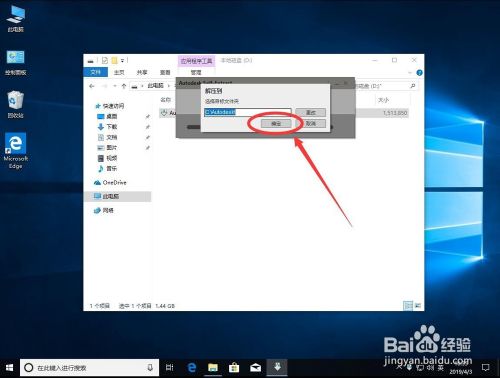The width and height of the screenshot is (500, 378).
Task: Open Edge from the taskbar
Action: coord(192,368)
